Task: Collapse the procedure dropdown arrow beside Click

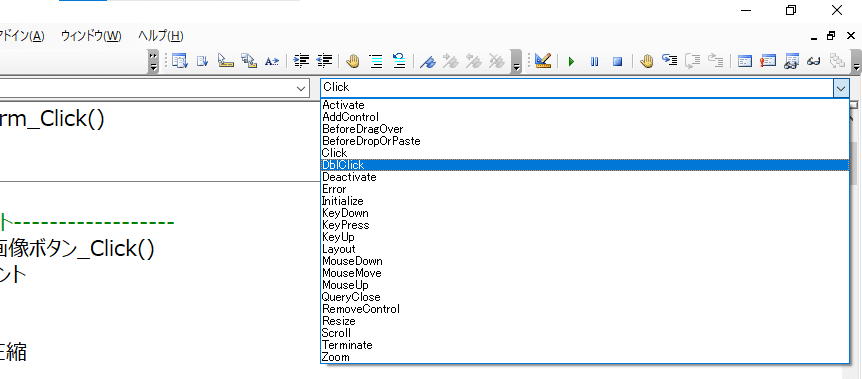Action: 841,88
